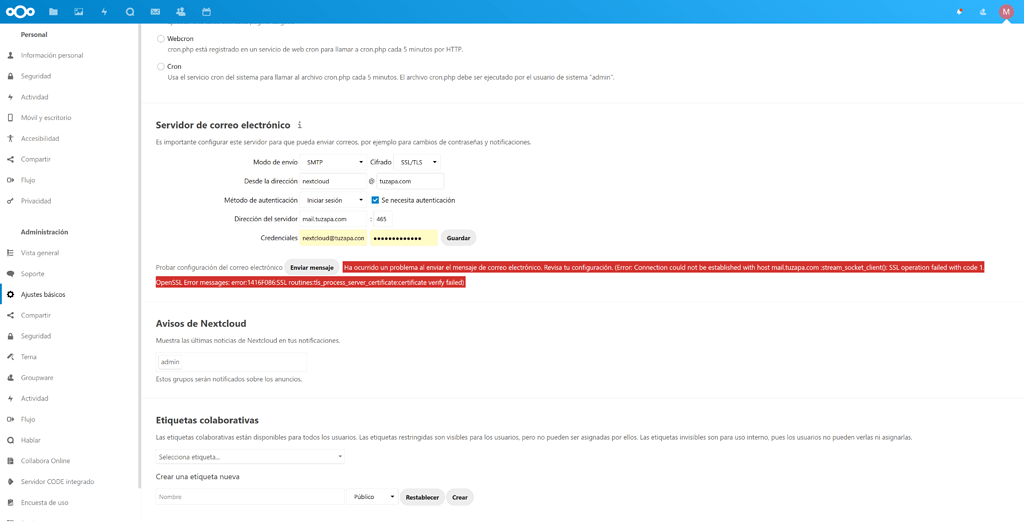The image size is (1024, 524).
Task: Open the Calendar app icon
Action: coord(206,12)
